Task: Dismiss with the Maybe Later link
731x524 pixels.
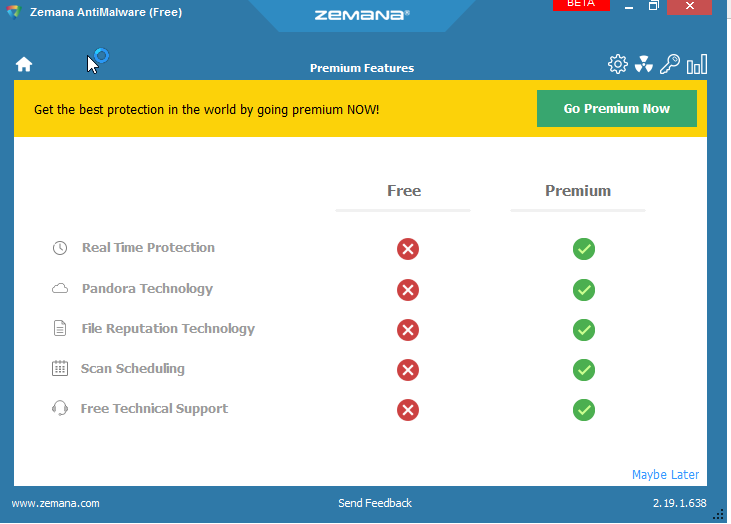Action: click(665, 475)
